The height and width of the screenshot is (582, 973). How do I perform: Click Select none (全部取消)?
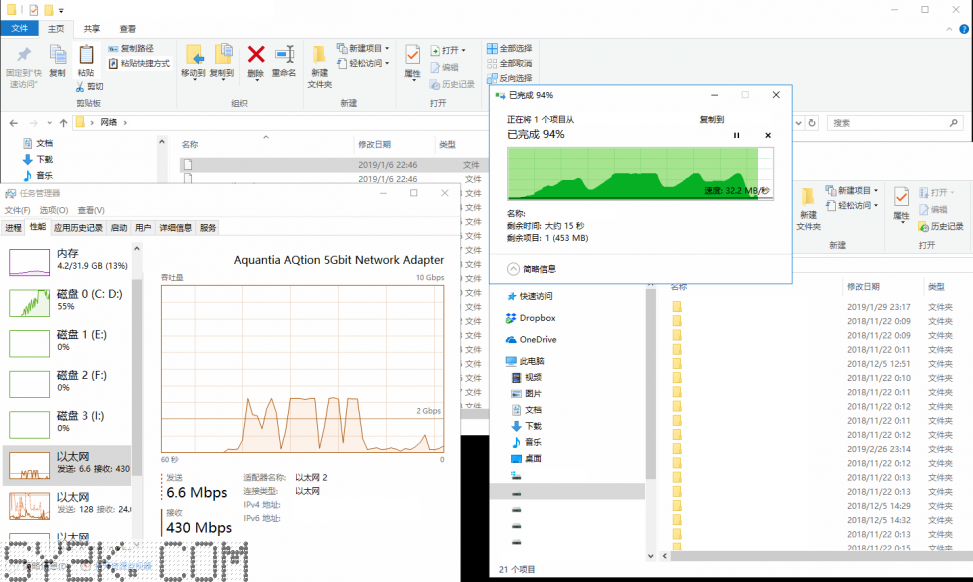(509, 63)
